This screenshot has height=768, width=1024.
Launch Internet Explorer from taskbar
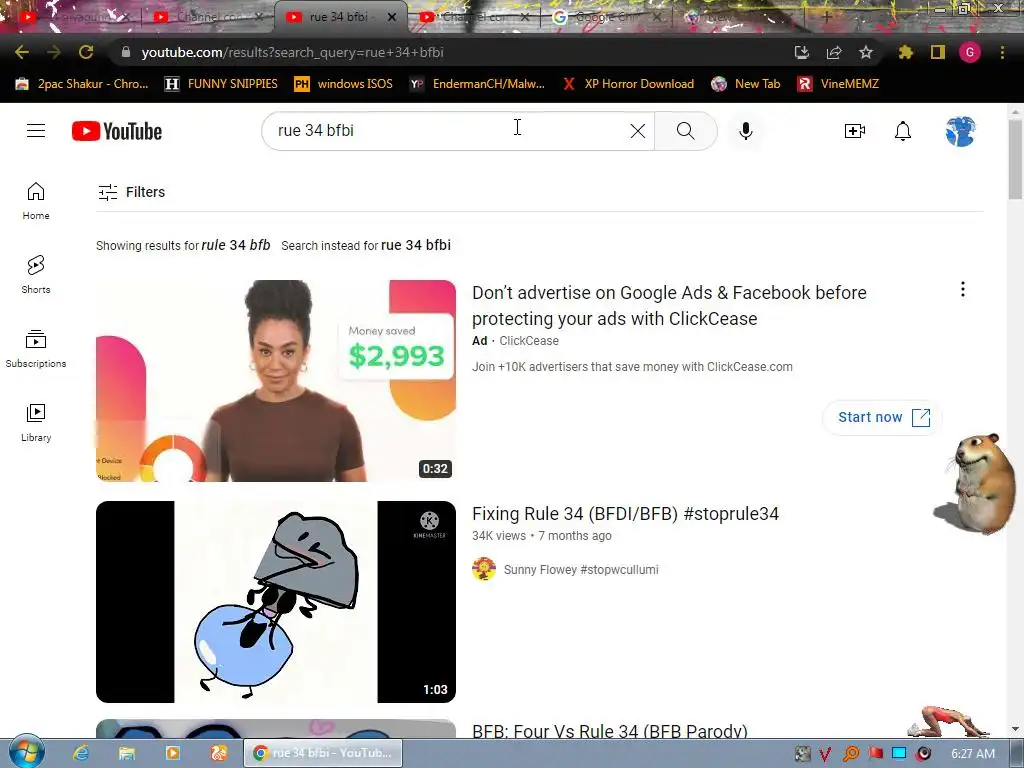pyautogui.click(x=81, y=753)
